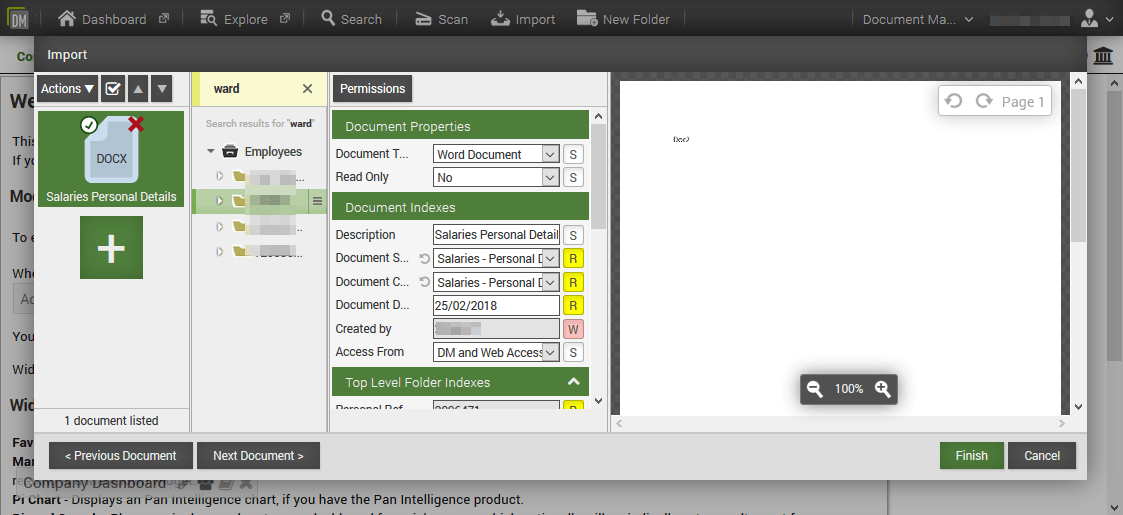Click the Document Properties section header
This screenshot has width=1123, height=515.
(x=461, y=127)
